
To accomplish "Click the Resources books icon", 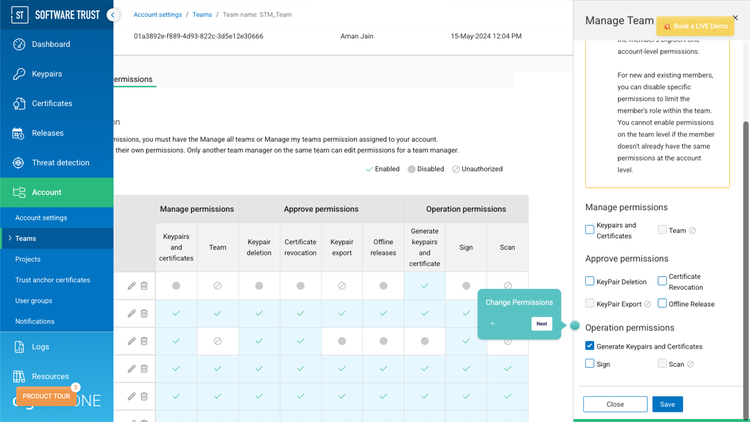I will click(x=19, y=377).
